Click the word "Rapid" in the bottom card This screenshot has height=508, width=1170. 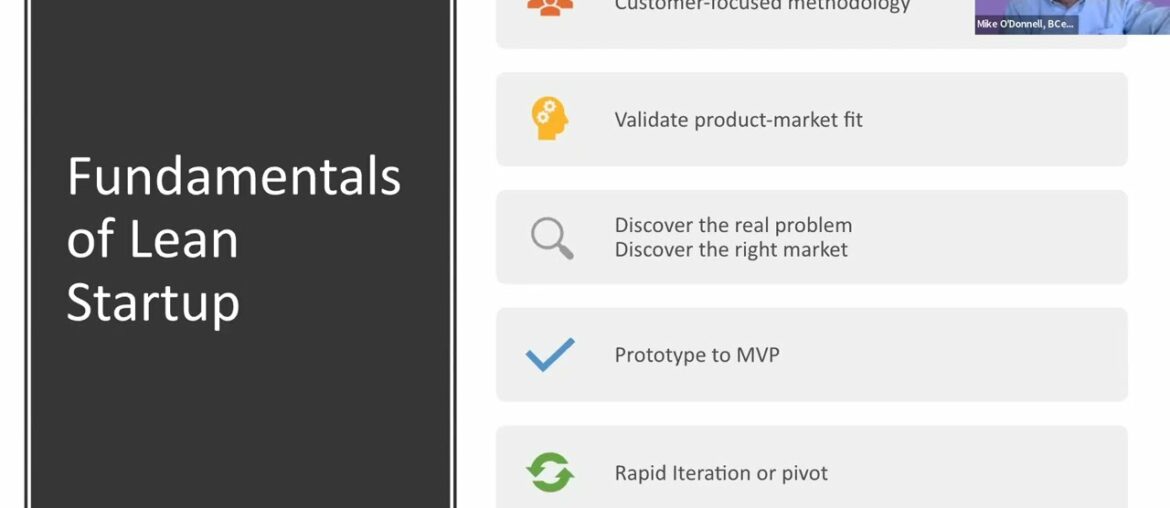coord(642,473)
